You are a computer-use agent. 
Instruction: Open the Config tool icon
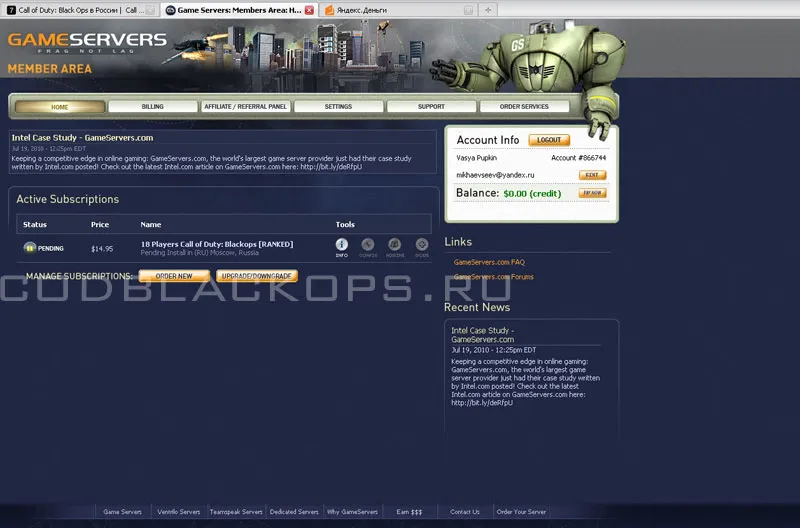pyautogui.click(x=368, y=244)
